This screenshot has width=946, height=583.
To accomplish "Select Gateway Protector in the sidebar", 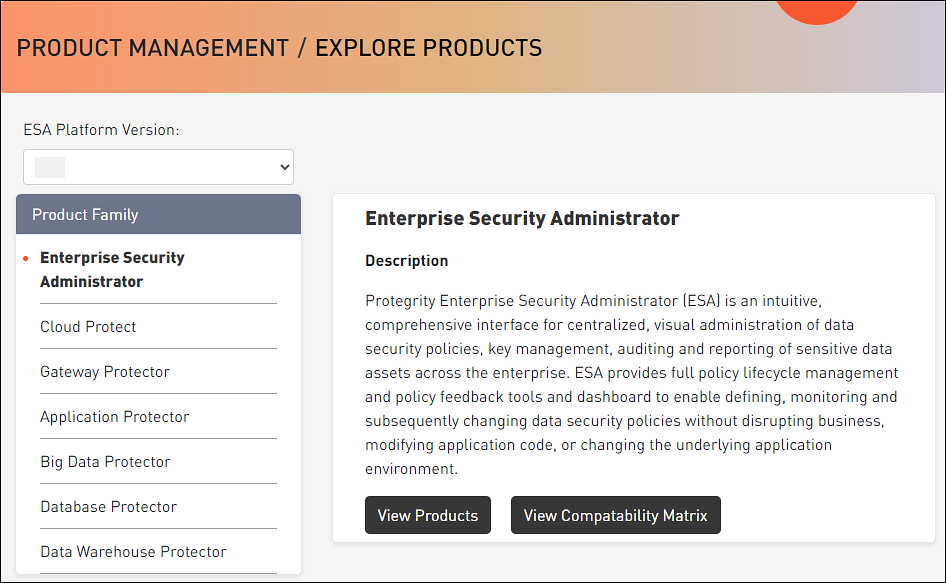I will pos(104,371).
